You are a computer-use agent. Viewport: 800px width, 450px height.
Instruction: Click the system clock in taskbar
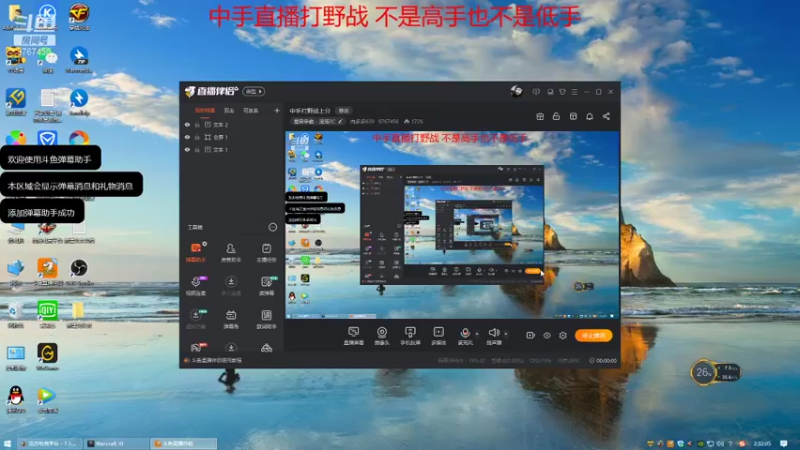762,443
